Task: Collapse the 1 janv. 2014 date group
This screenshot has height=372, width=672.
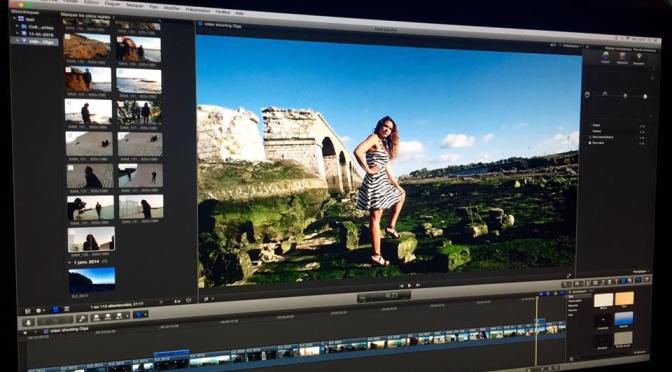Action: (70, 261)
